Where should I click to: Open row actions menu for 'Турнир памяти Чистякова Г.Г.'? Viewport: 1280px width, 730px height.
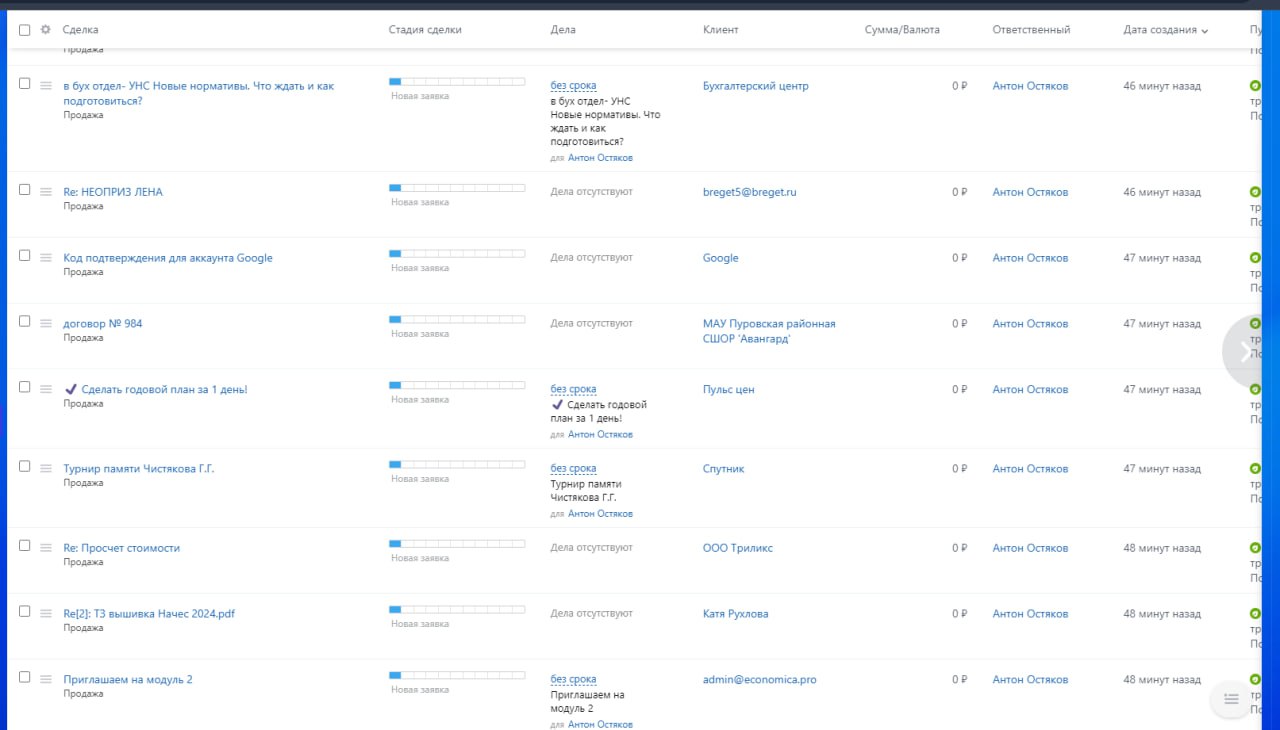tap(45, 468)
